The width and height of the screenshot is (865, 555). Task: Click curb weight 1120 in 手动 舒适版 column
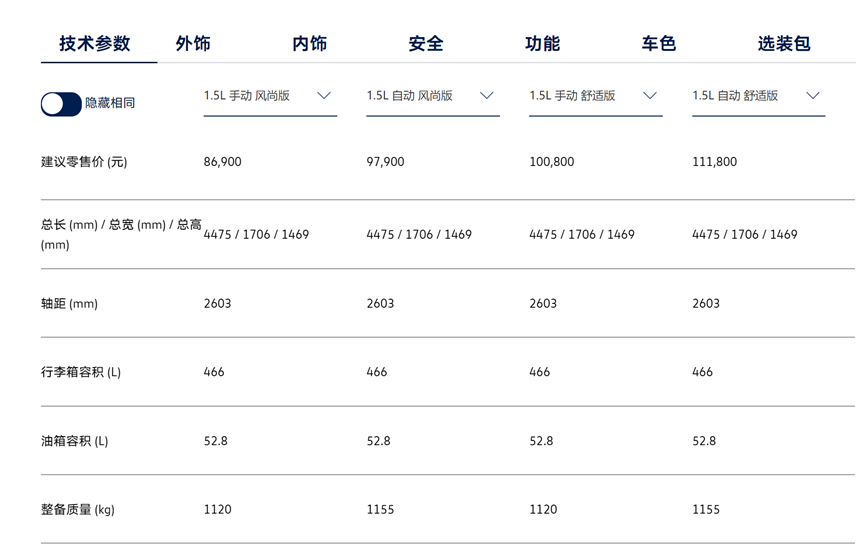(x=543, y=509)
